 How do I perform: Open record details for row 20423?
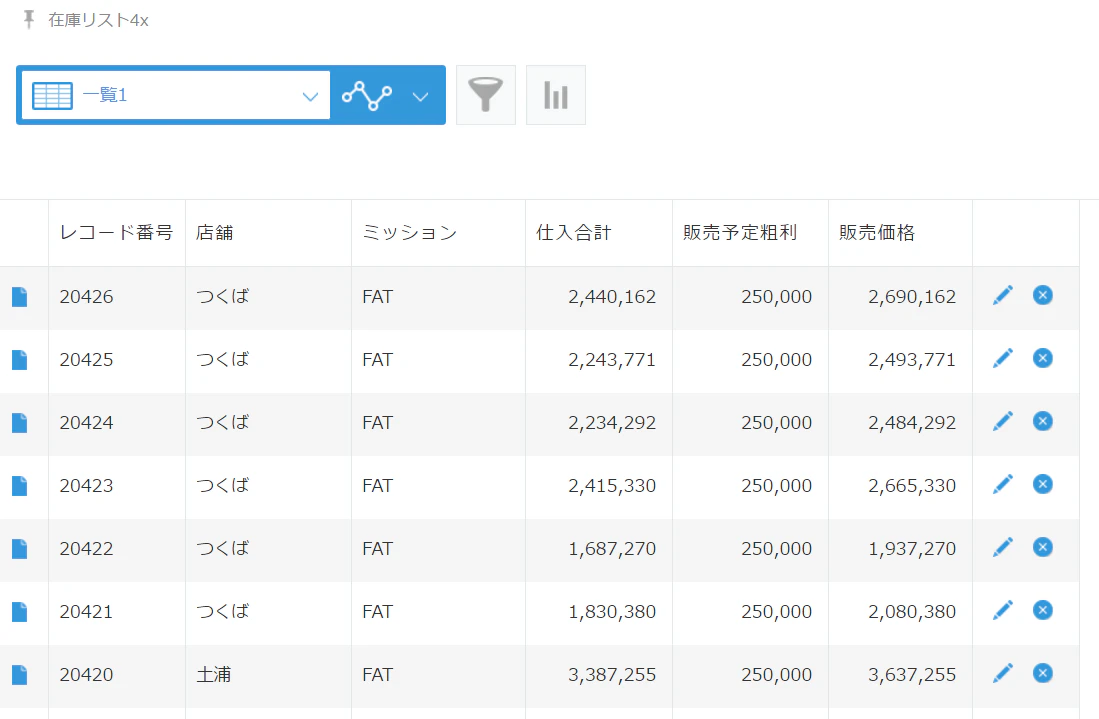[x=20, y=486]
